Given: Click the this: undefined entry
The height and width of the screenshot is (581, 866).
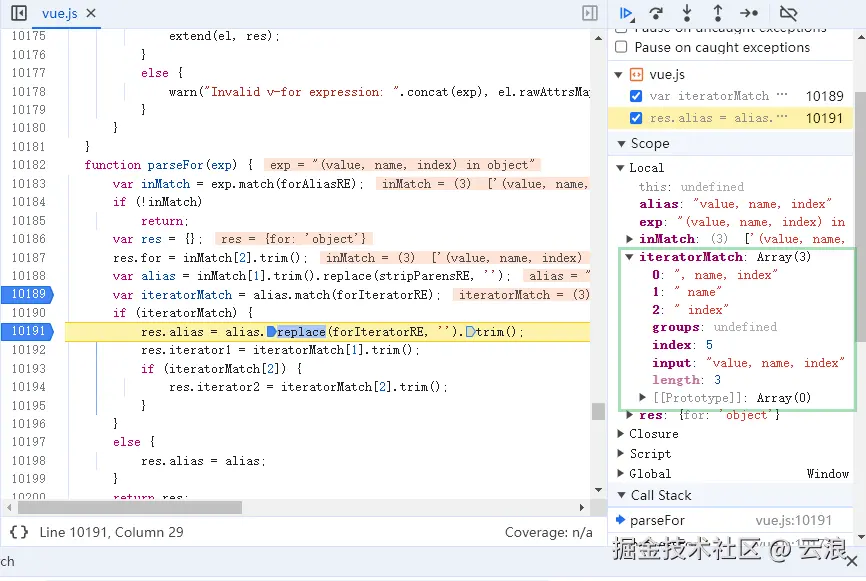Looking at the screenshot, I should pyautogui.click(x=691, y=187).
